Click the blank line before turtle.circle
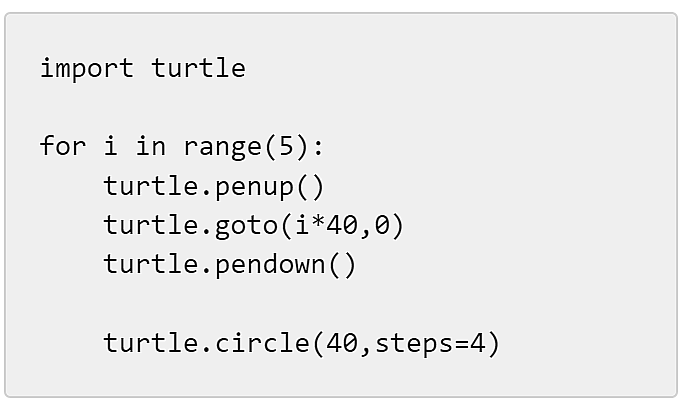This screenshot has height=403, width=686. coord(341,304)
